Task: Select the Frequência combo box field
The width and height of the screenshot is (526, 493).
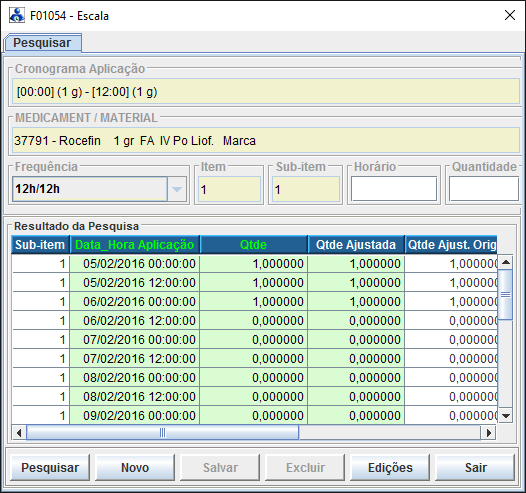Action: (x=99, y=189)
